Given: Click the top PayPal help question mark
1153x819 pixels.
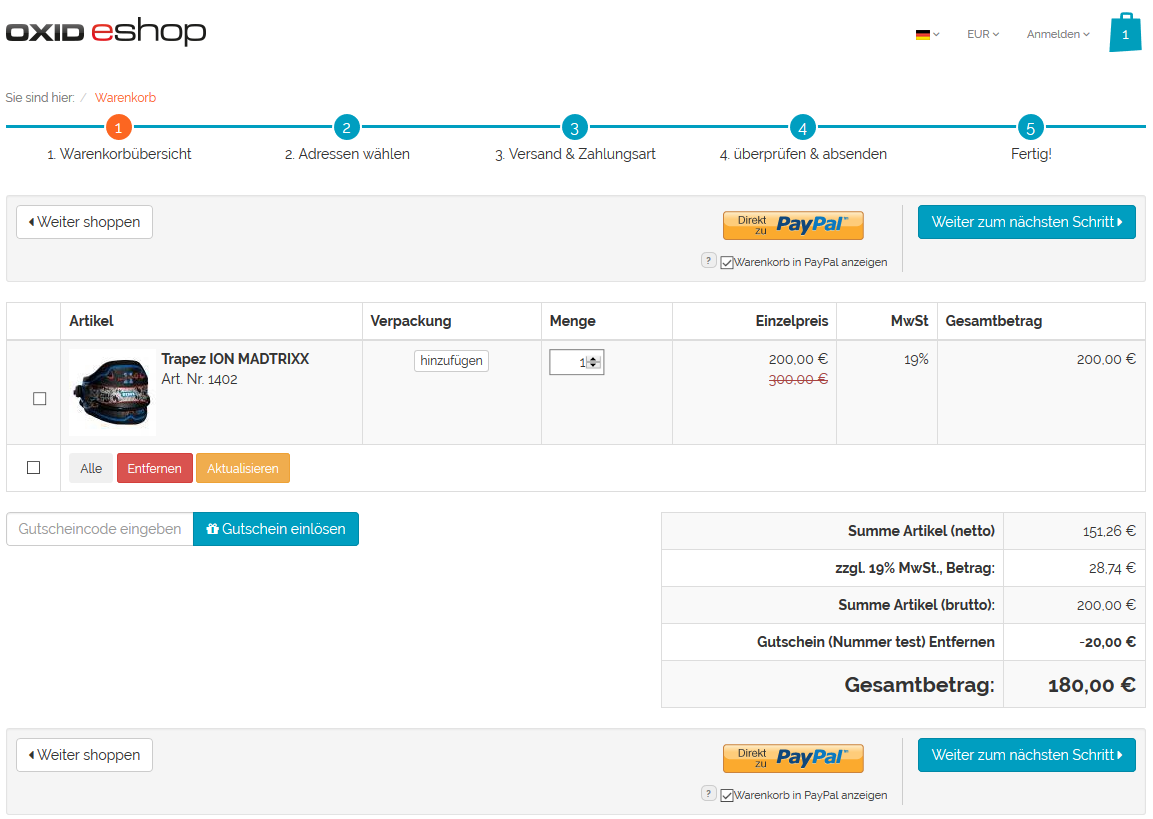Looking at the screenshot, I should pos(708,261).
